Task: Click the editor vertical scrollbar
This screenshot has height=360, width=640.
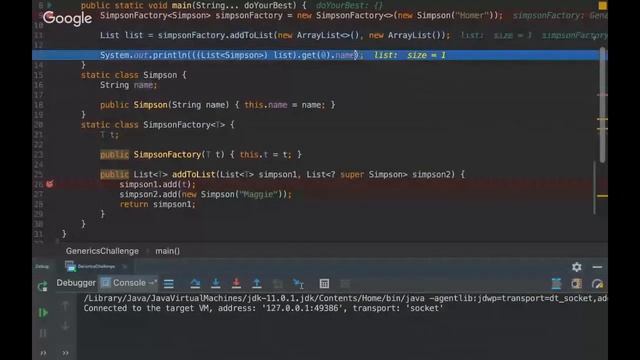Action: 602,106
